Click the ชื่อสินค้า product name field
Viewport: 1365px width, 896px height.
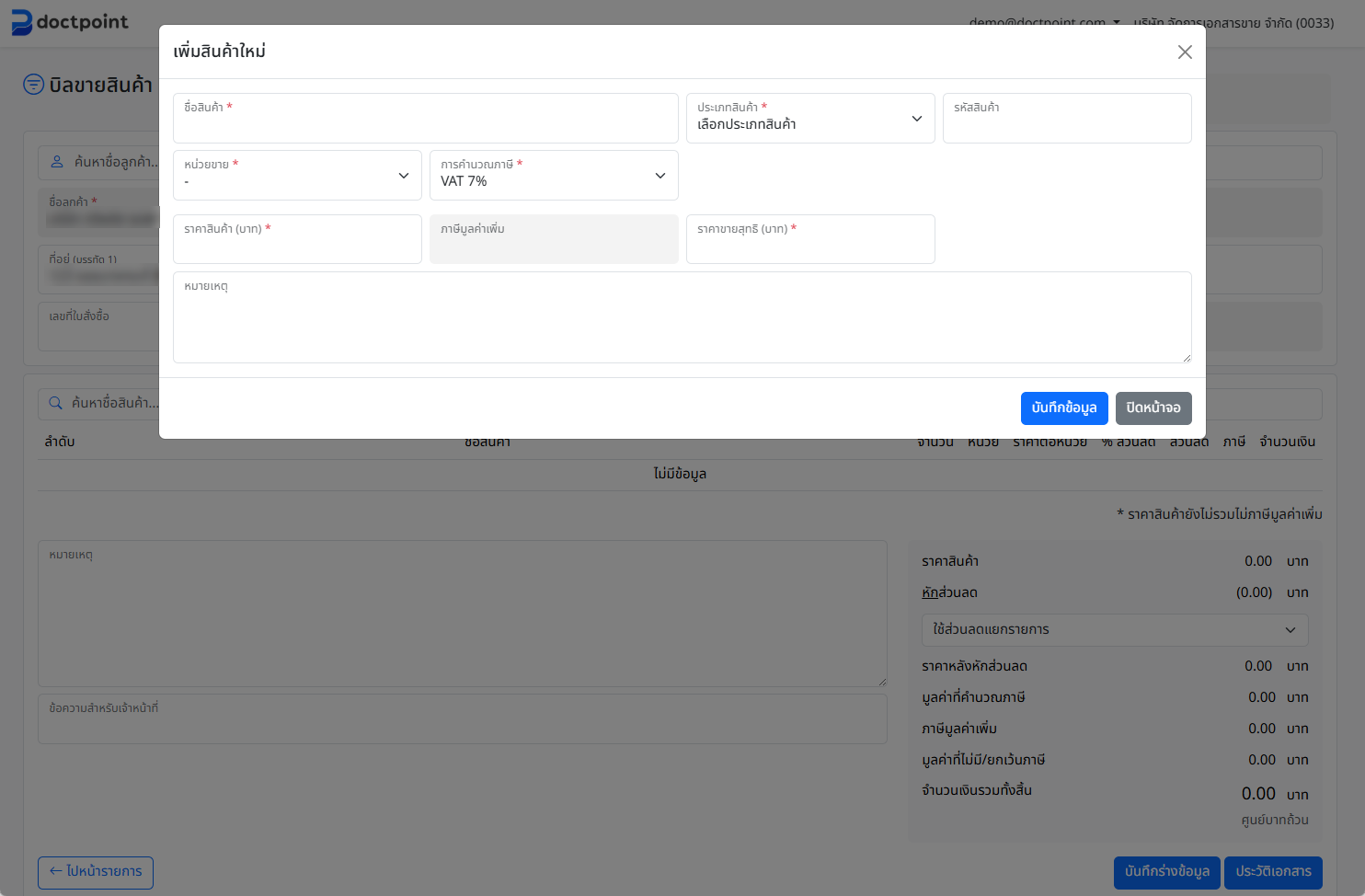pos(425,122)
